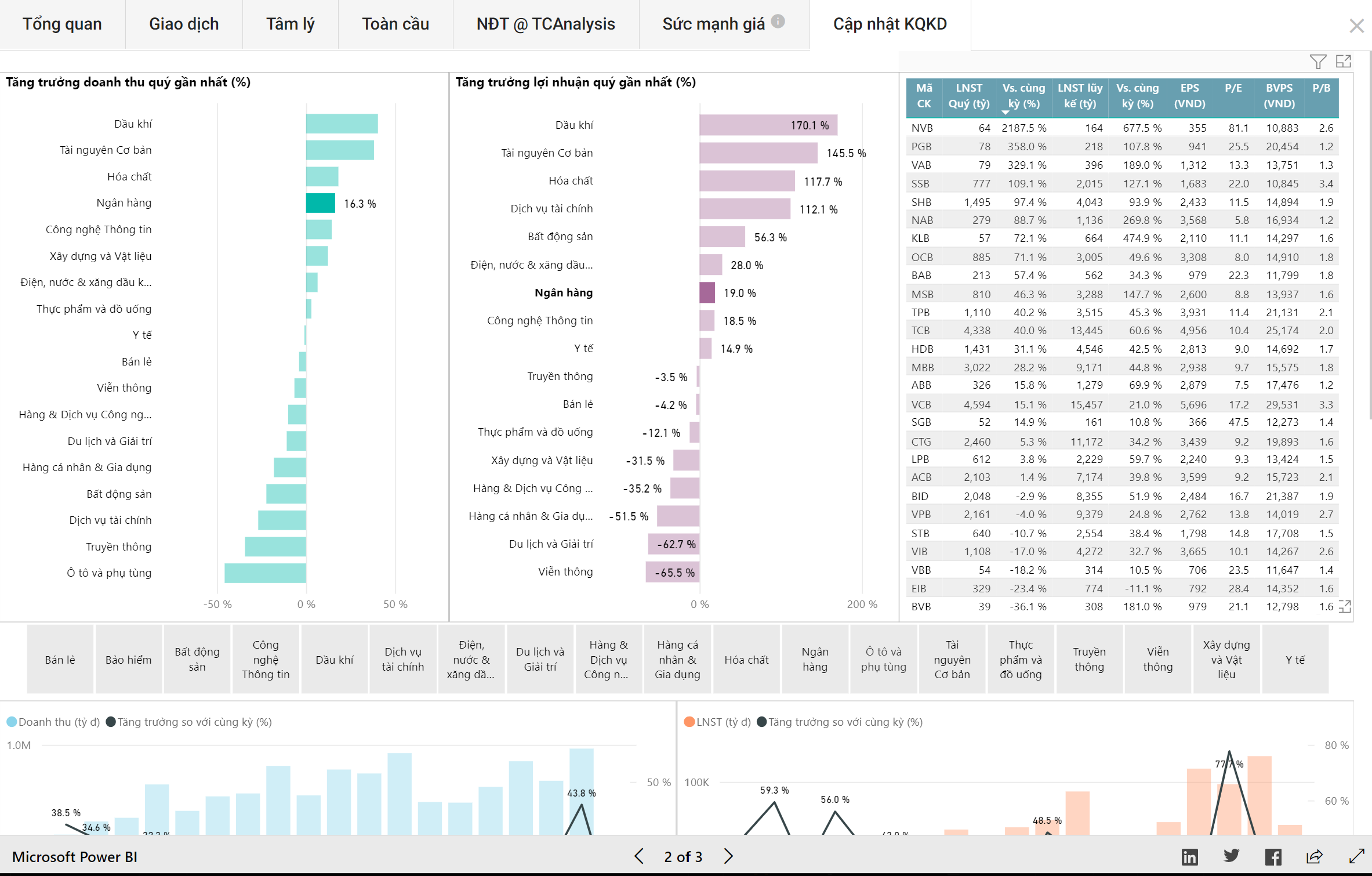Click the highlighted Ngân hàng revenue bar 16.3 %

point(321,203)
